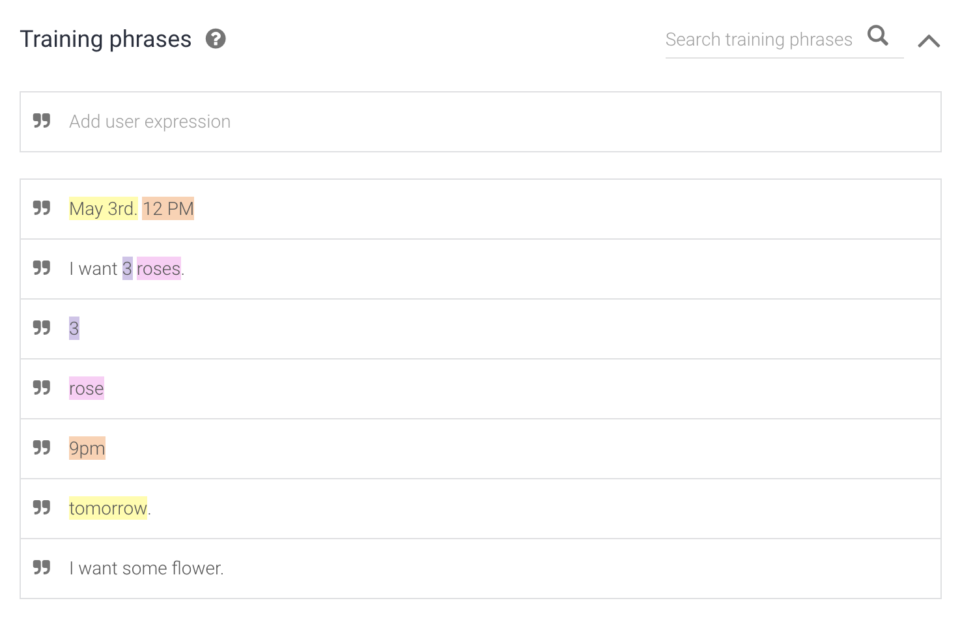Select the highlighted "May 3rd" date annotation
The width and height of the screenshot is (960, 620).
coord(100,208)
